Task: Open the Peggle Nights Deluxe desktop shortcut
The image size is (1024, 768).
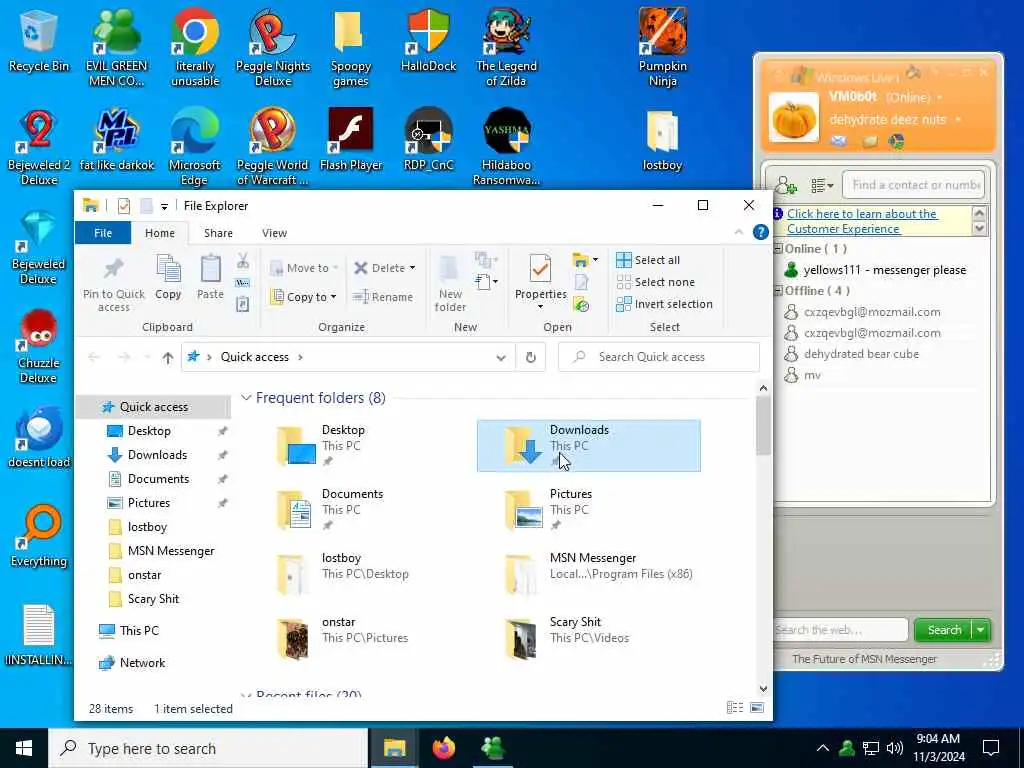Action: 272,47
